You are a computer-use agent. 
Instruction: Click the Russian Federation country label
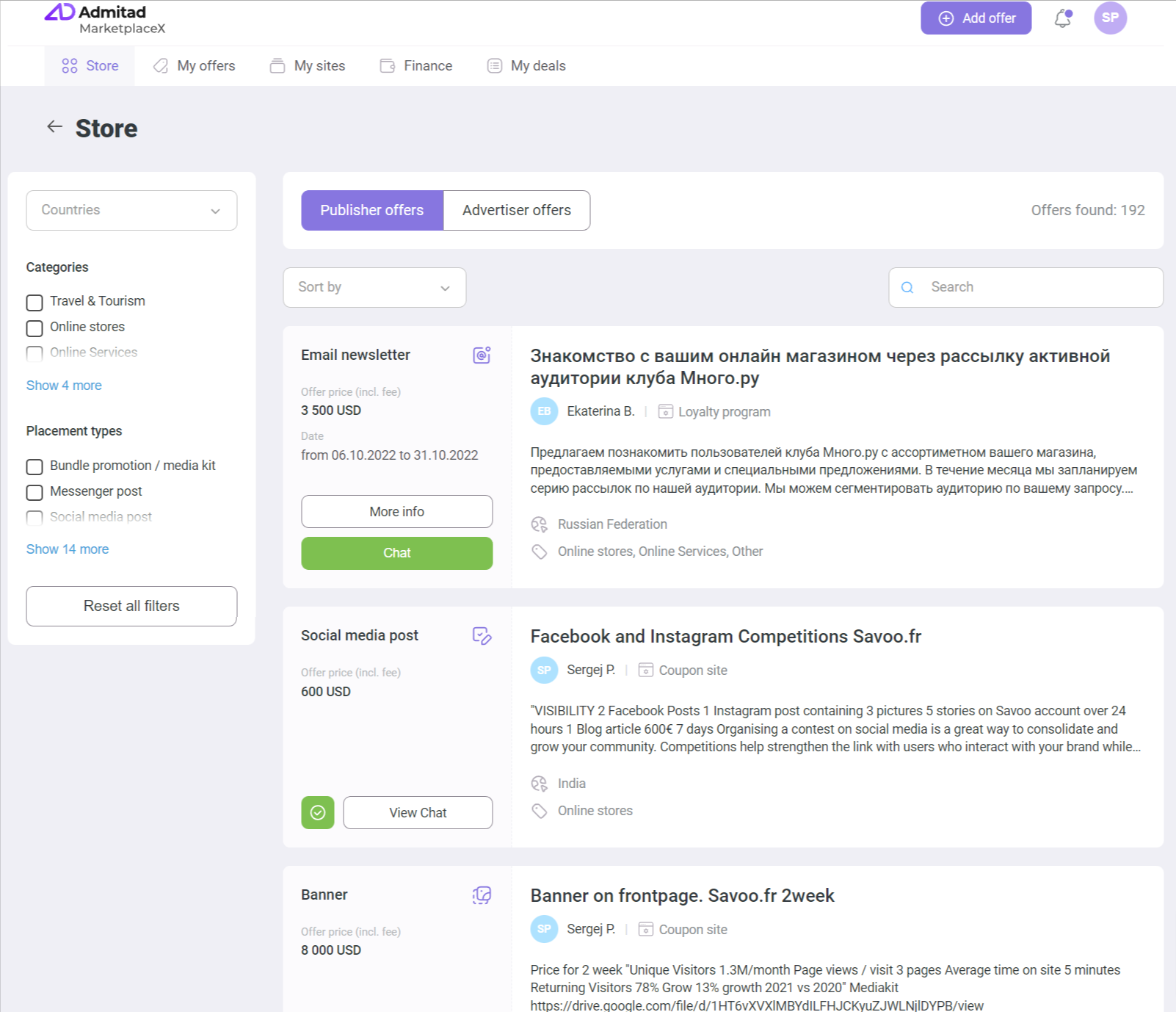click(612, 524)
